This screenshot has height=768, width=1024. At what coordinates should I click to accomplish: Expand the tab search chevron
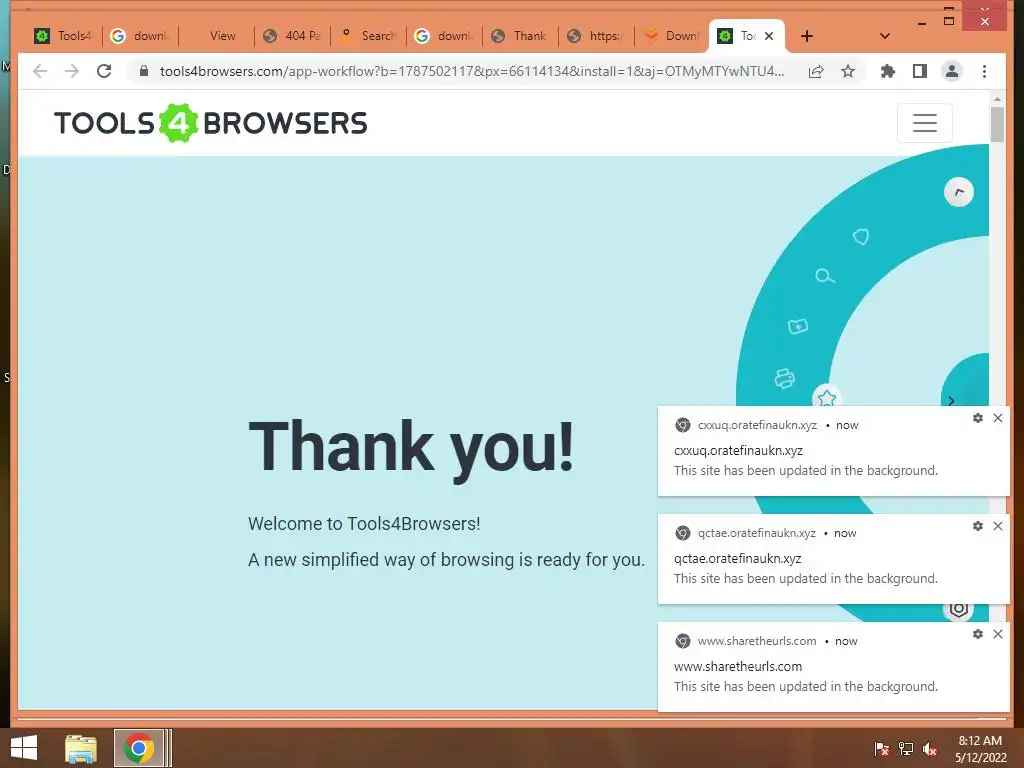(884, 36)
